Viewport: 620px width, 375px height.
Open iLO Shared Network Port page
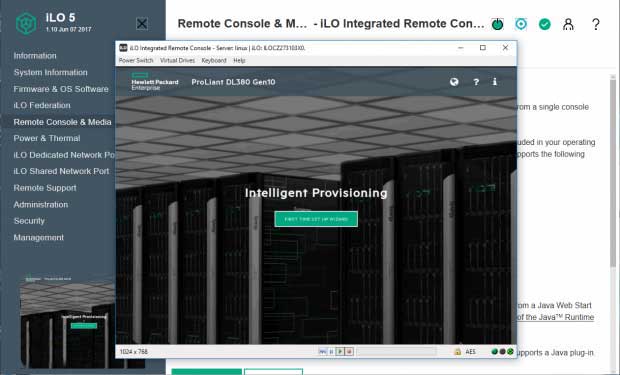[61, 171]
